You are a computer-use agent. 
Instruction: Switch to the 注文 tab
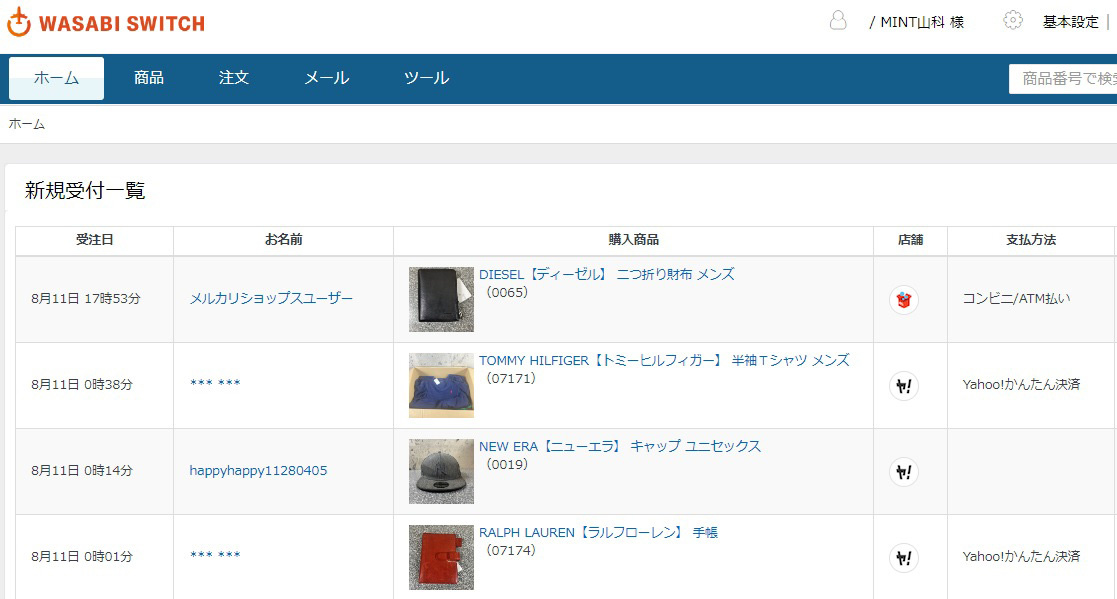click(x=234, y=78)
